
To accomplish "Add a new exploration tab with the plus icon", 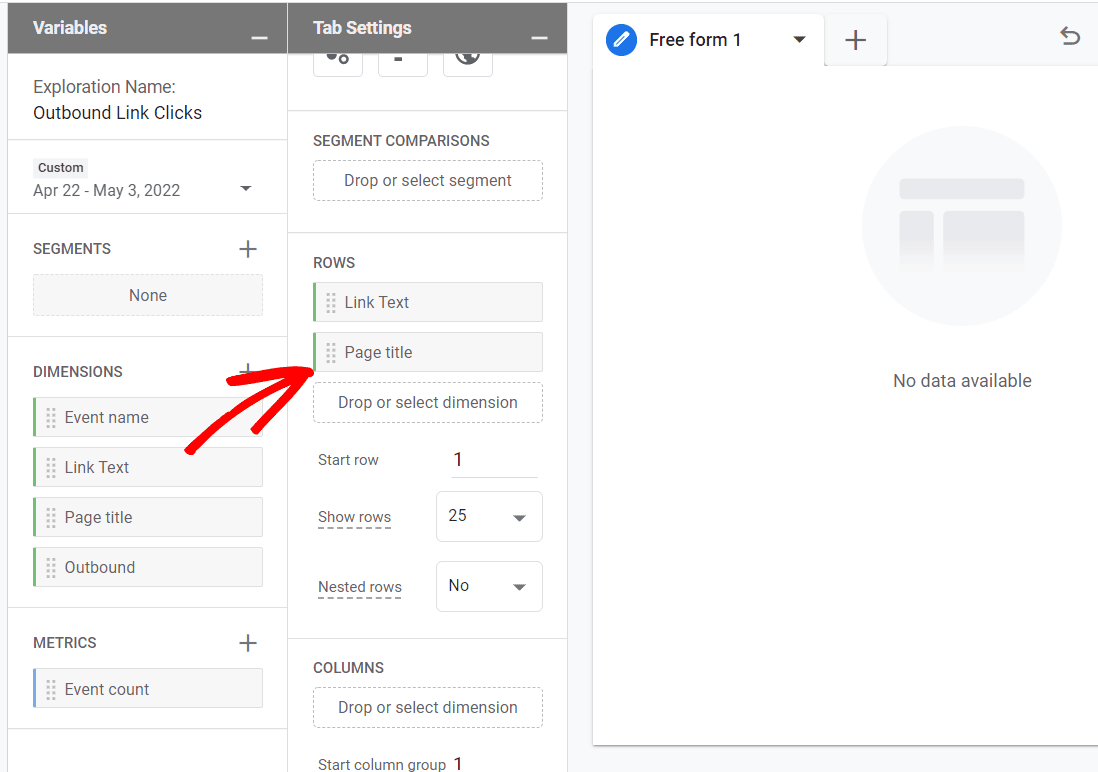I will click(855, 40).
